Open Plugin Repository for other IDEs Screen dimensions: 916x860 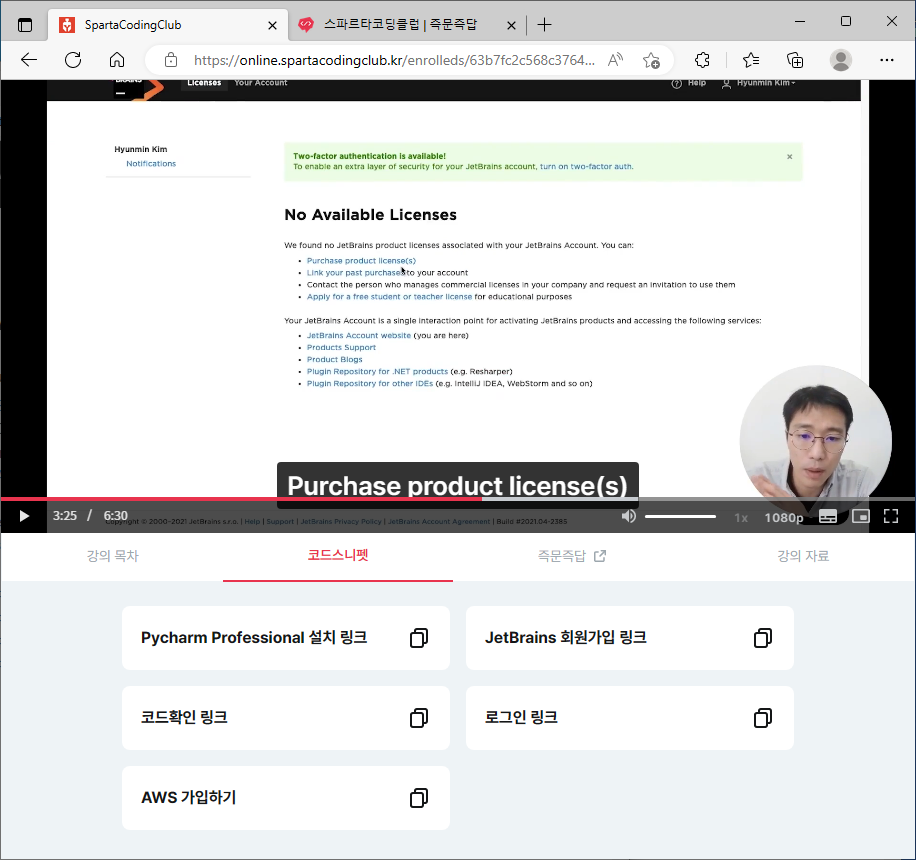tap(370, 384)
